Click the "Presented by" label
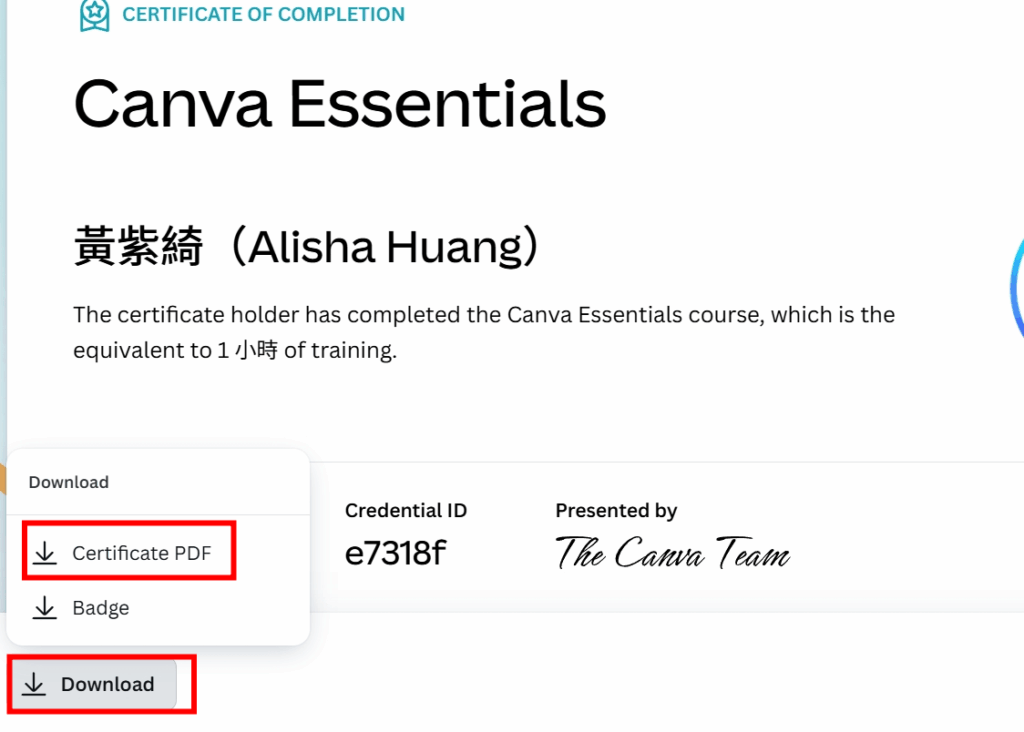This screenshot has width=1024, height=732. 616,511
